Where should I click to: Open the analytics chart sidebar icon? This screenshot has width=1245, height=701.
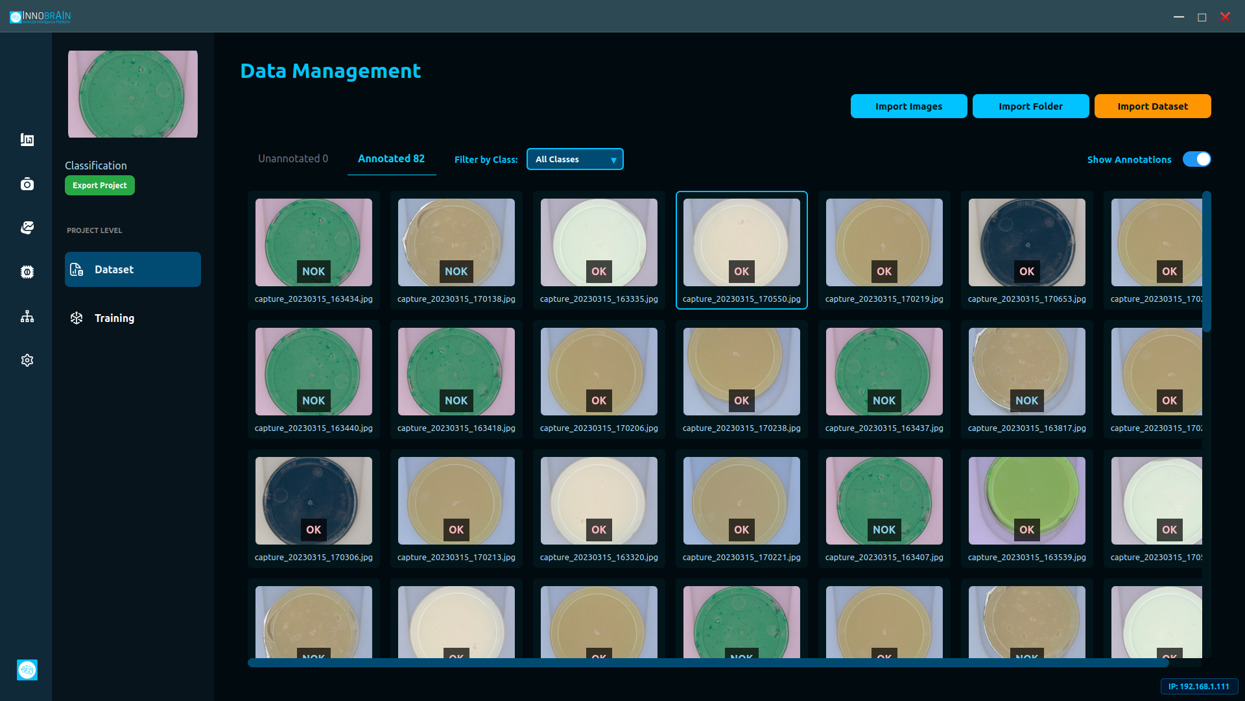pyautogui.click(x=27, y=228)
